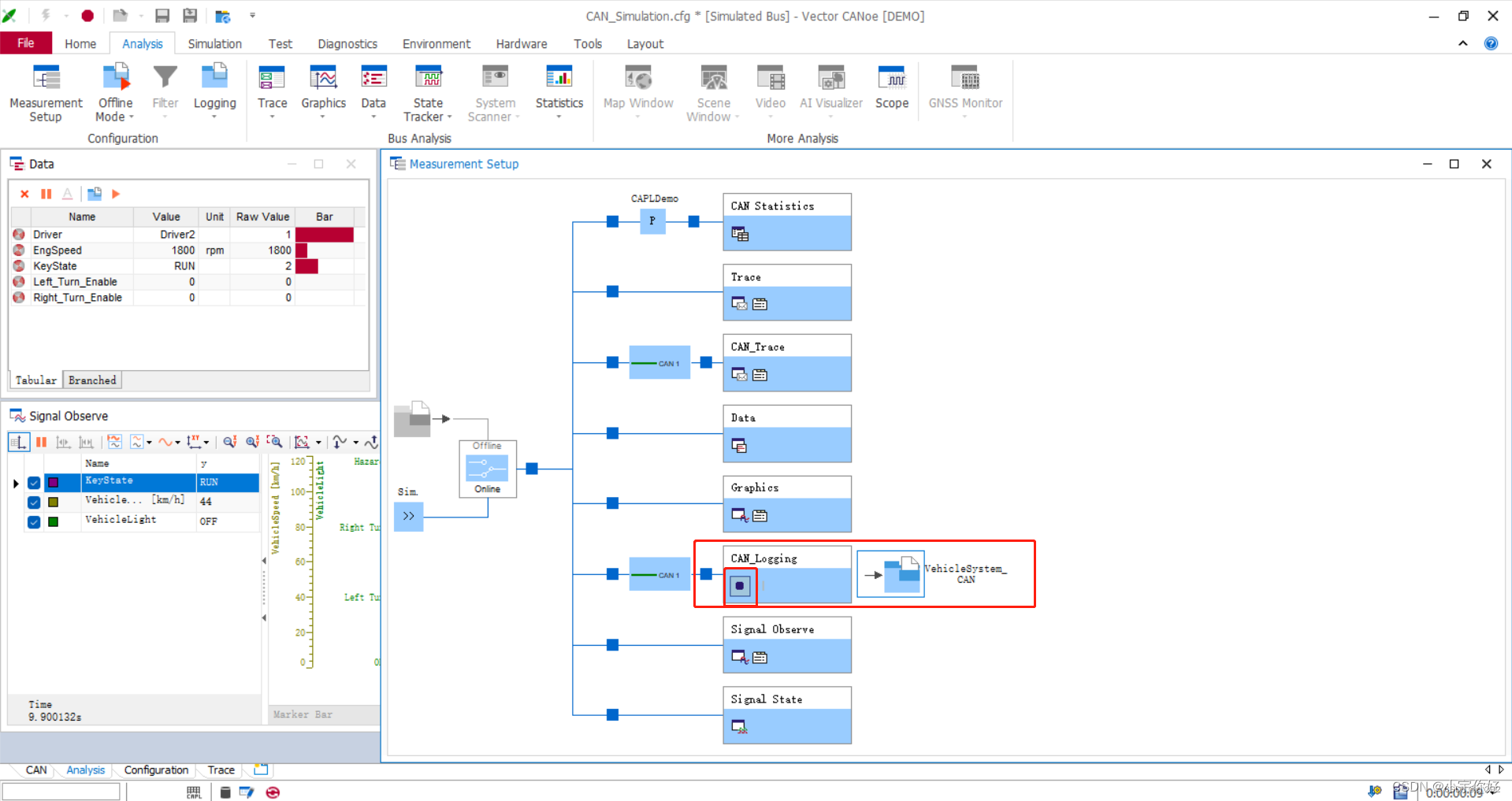This screenshot has width=1512, height=801.
Task: Toggle the hotspot on the Trace branch
Action: [612, 291]
